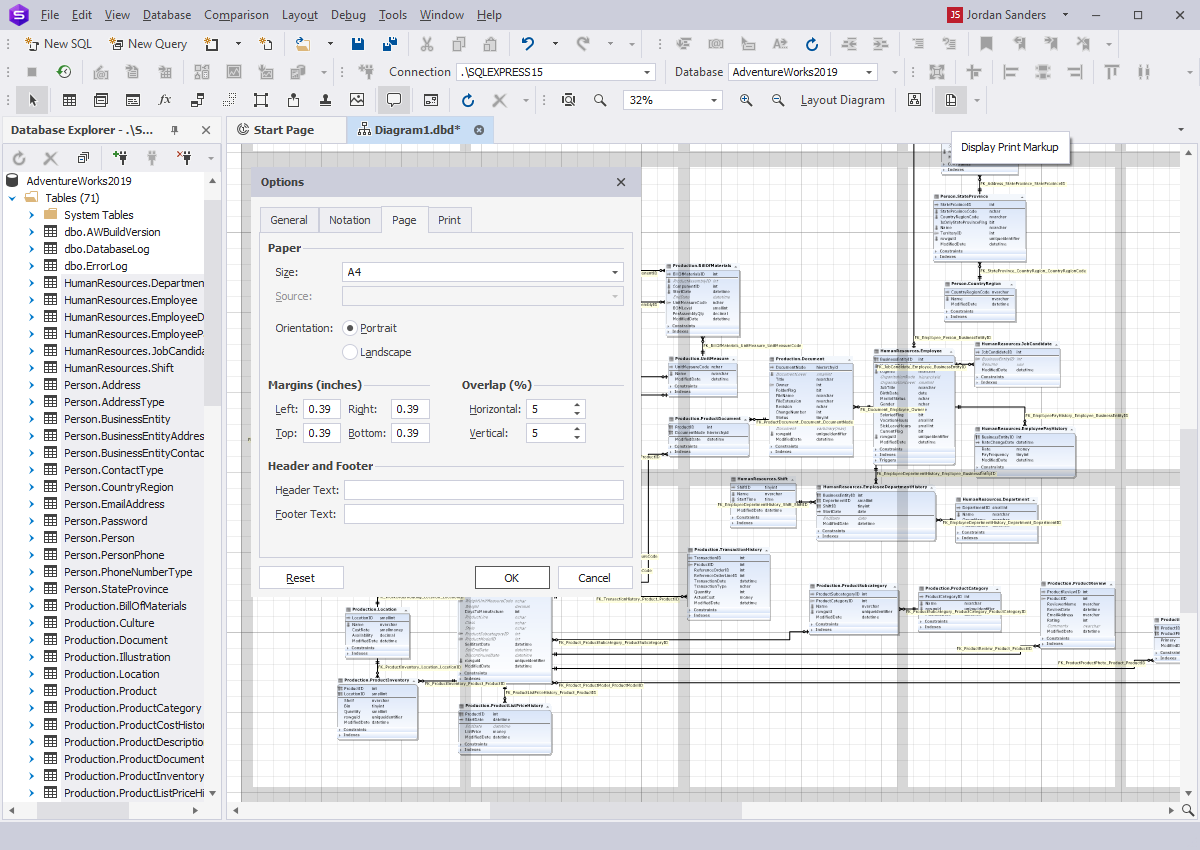Close the Diagram1.dbd tab

pos(479,130)
